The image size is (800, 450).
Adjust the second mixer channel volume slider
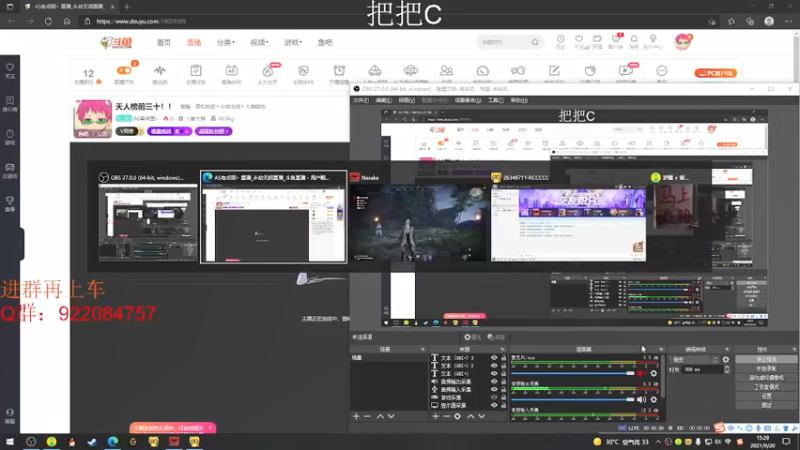click(x=573, y=399)
